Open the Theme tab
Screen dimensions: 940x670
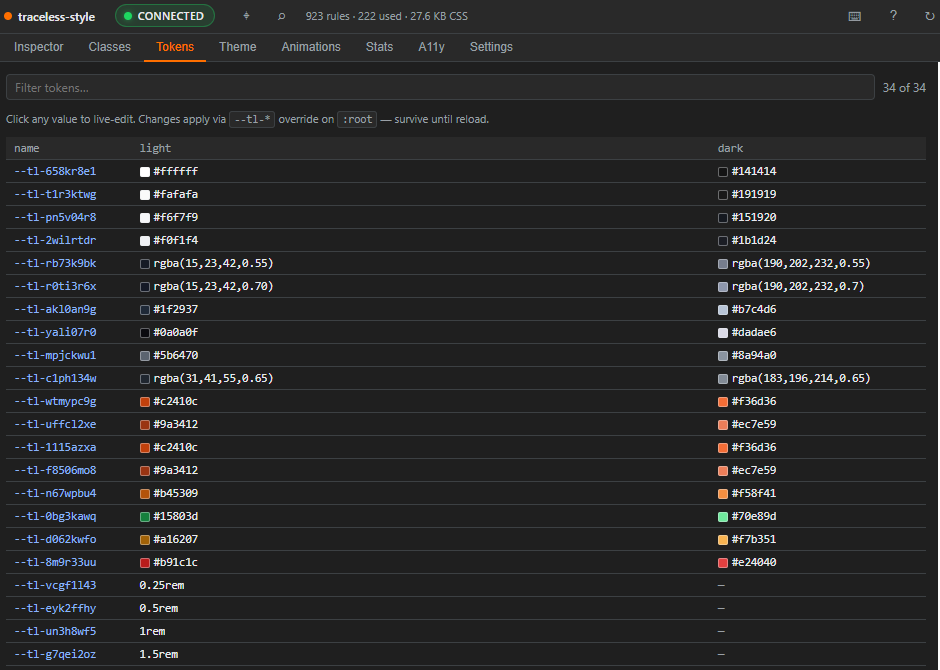click(237, 47)
